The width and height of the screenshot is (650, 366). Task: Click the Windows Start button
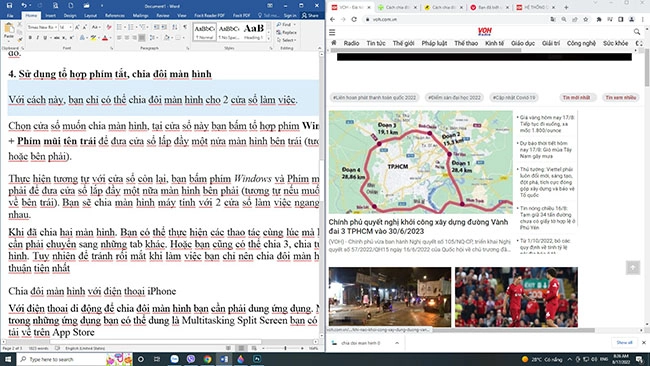[8, 359]
